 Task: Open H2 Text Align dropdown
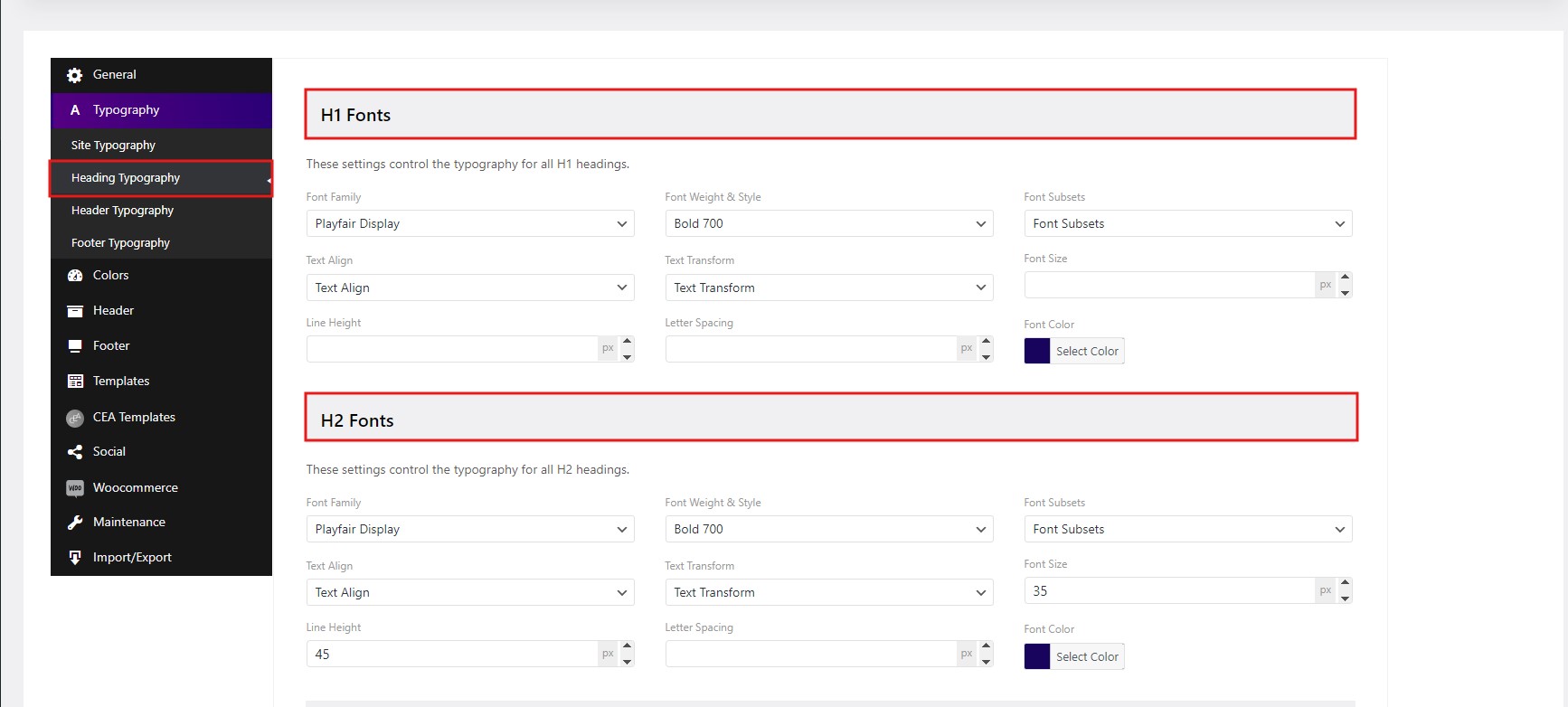pos(470,592)
